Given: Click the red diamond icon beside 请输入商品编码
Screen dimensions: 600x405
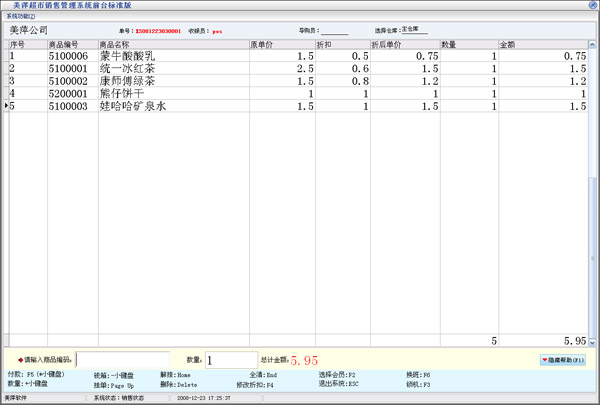Looking at the screenshot, I should click(x=20, y=359).
